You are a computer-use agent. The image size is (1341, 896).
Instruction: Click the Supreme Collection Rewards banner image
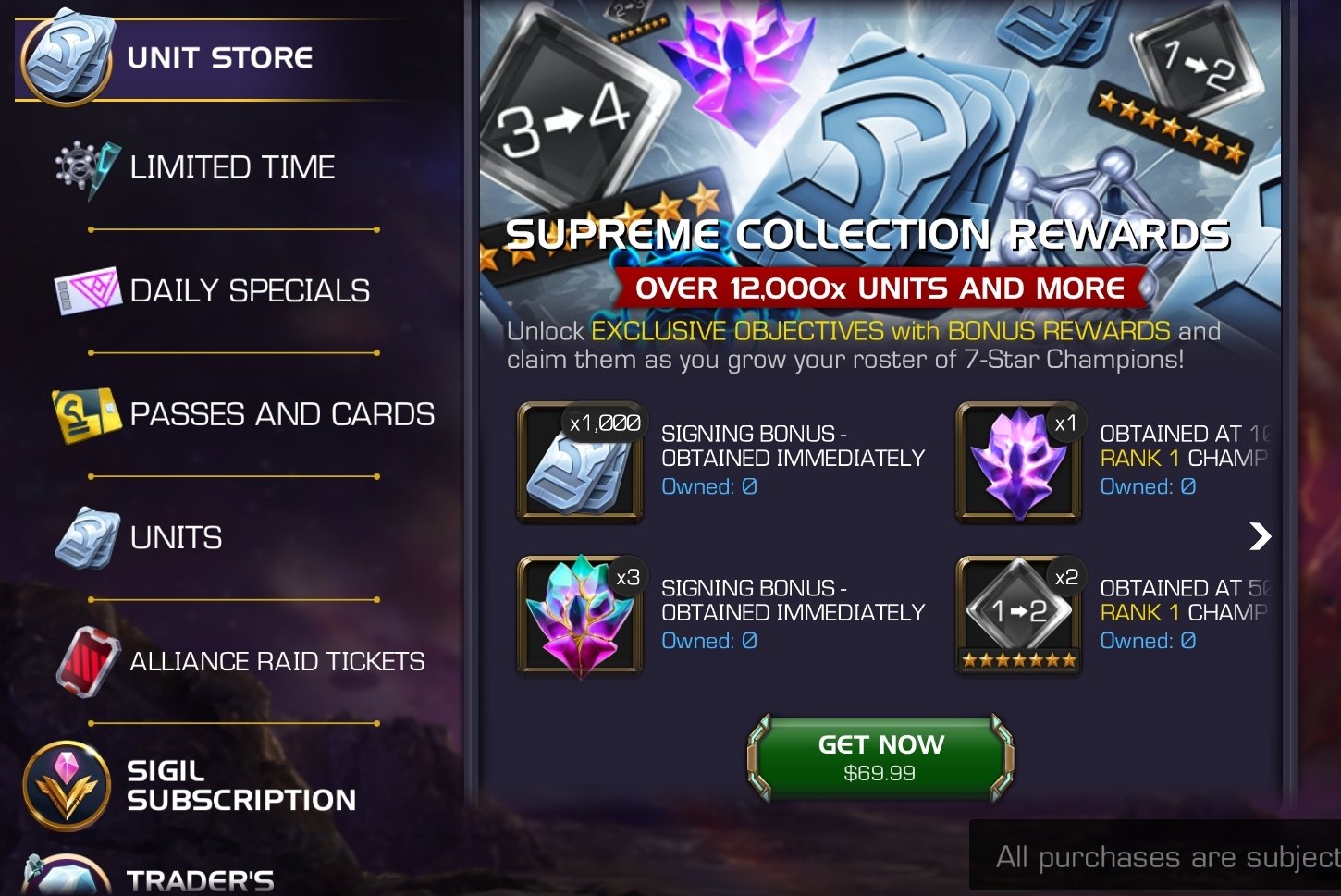tap(880, 155)
